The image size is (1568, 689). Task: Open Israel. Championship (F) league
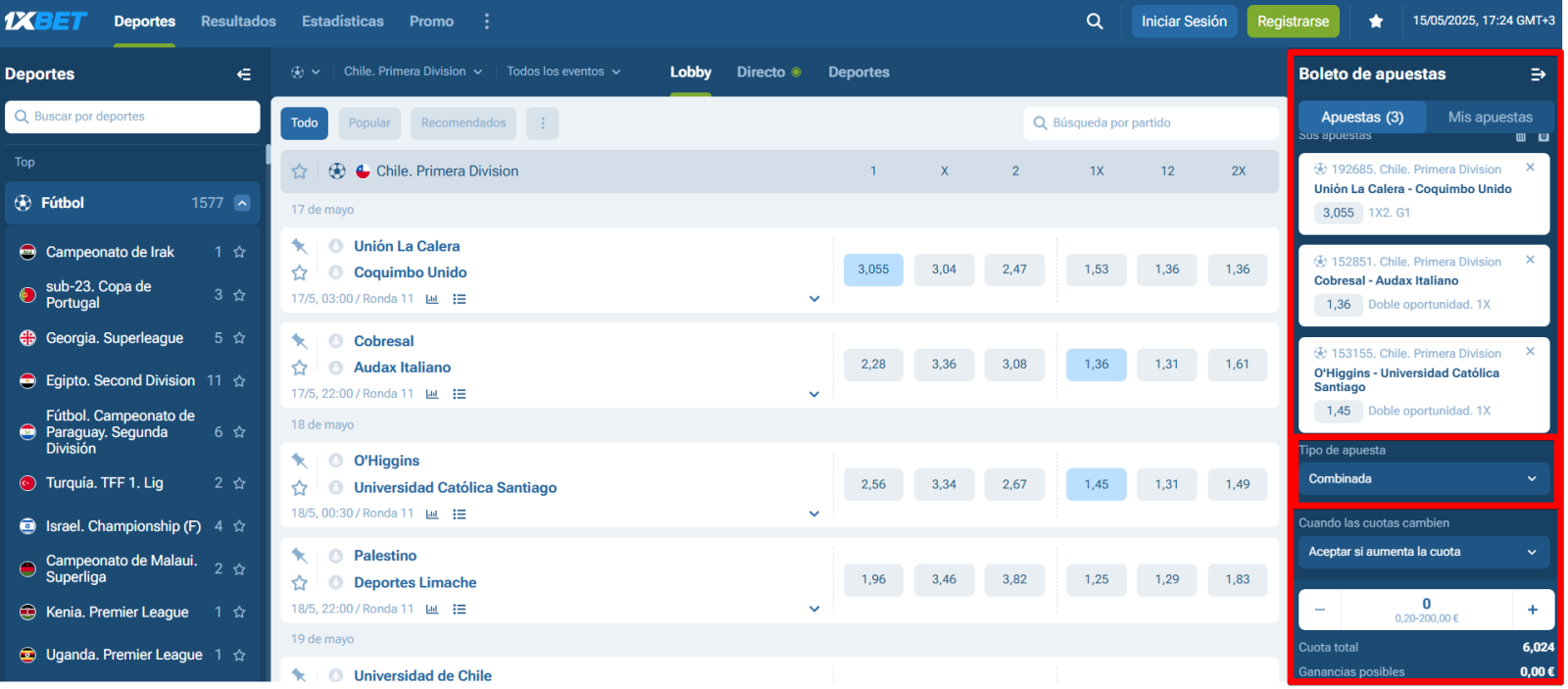tap(123, 526)
